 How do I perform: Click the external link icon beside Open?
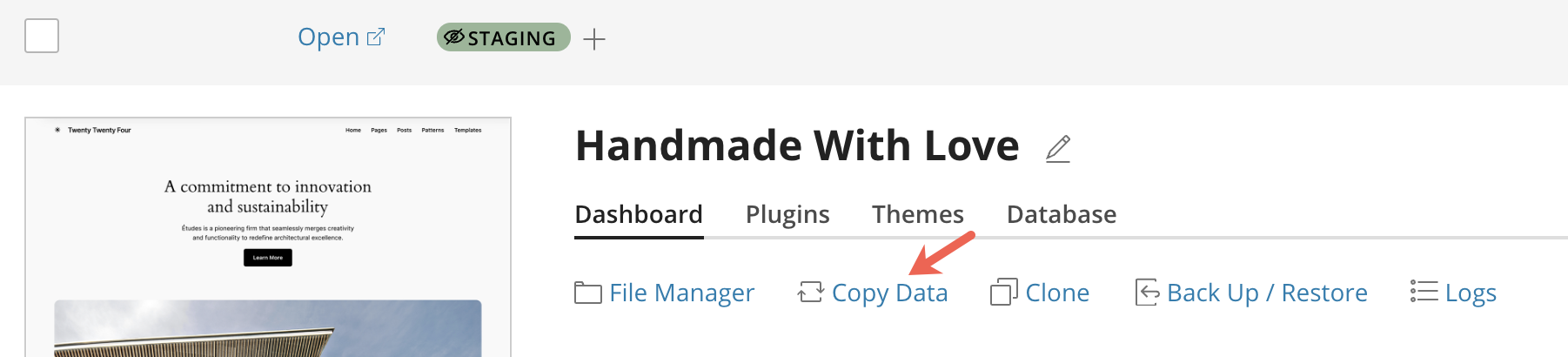coord(376,37)
